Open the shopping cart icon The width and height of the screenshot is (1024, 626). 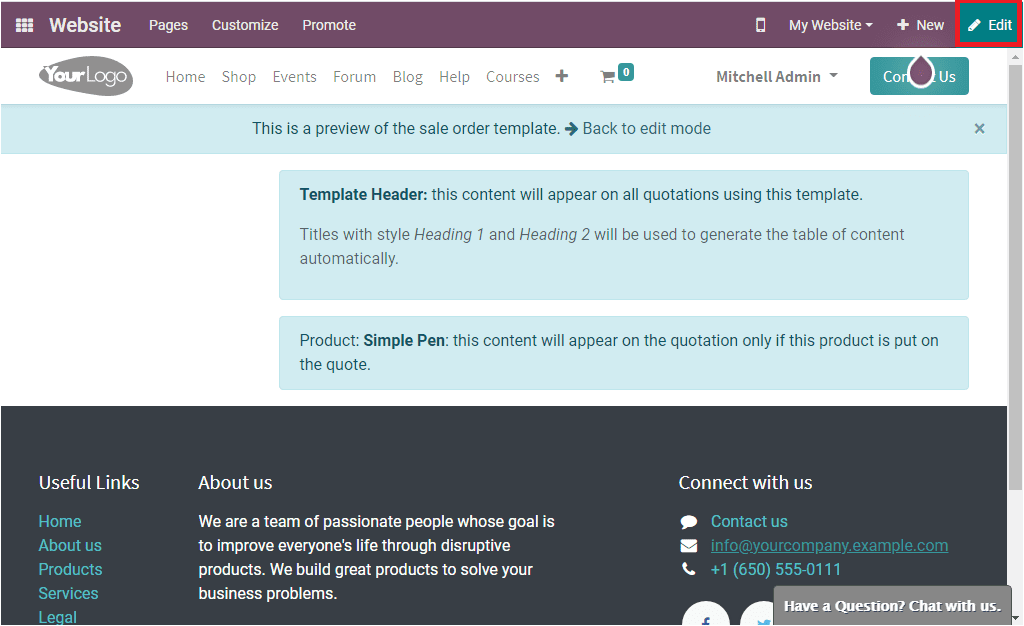(x=612, y=75)
